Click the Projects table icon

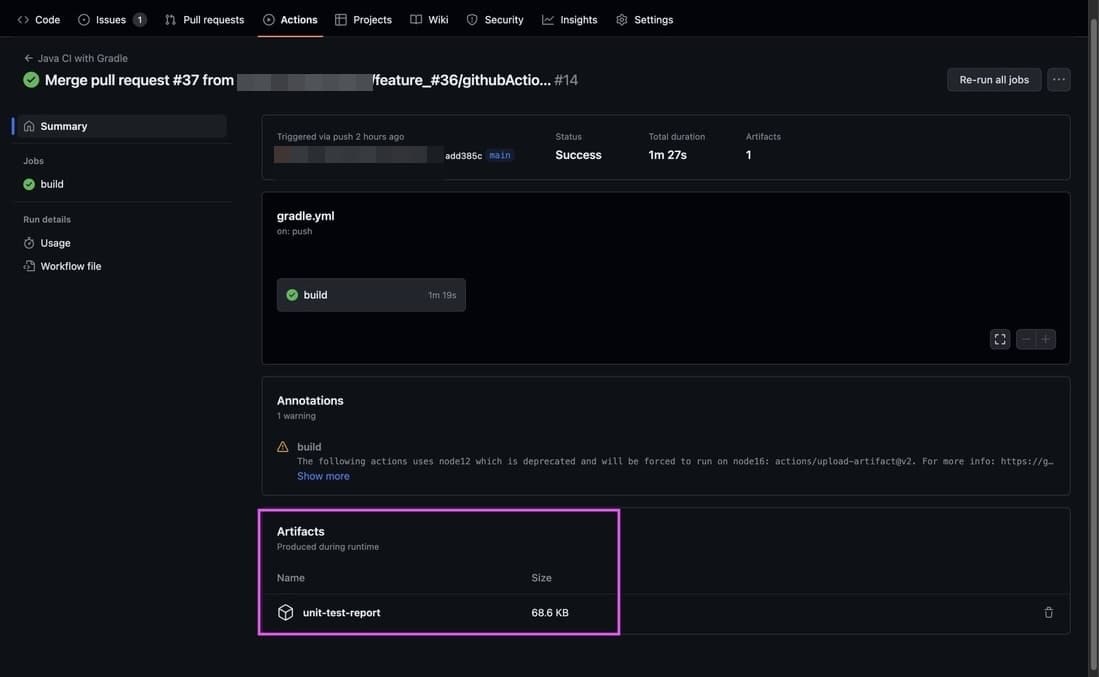point(341,20)
